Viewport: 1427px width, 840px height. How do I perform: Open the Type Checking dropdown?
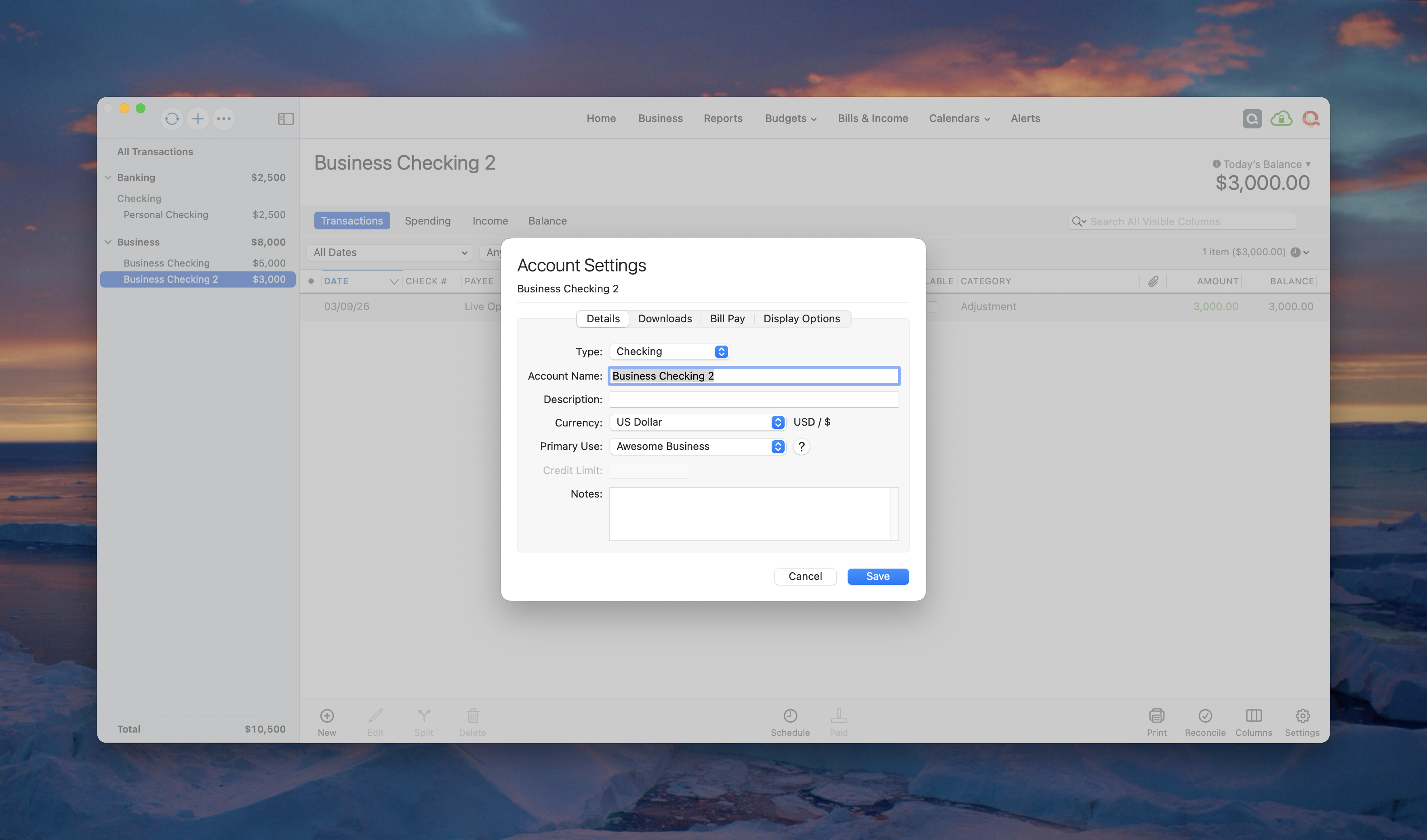tap(669, 351)
